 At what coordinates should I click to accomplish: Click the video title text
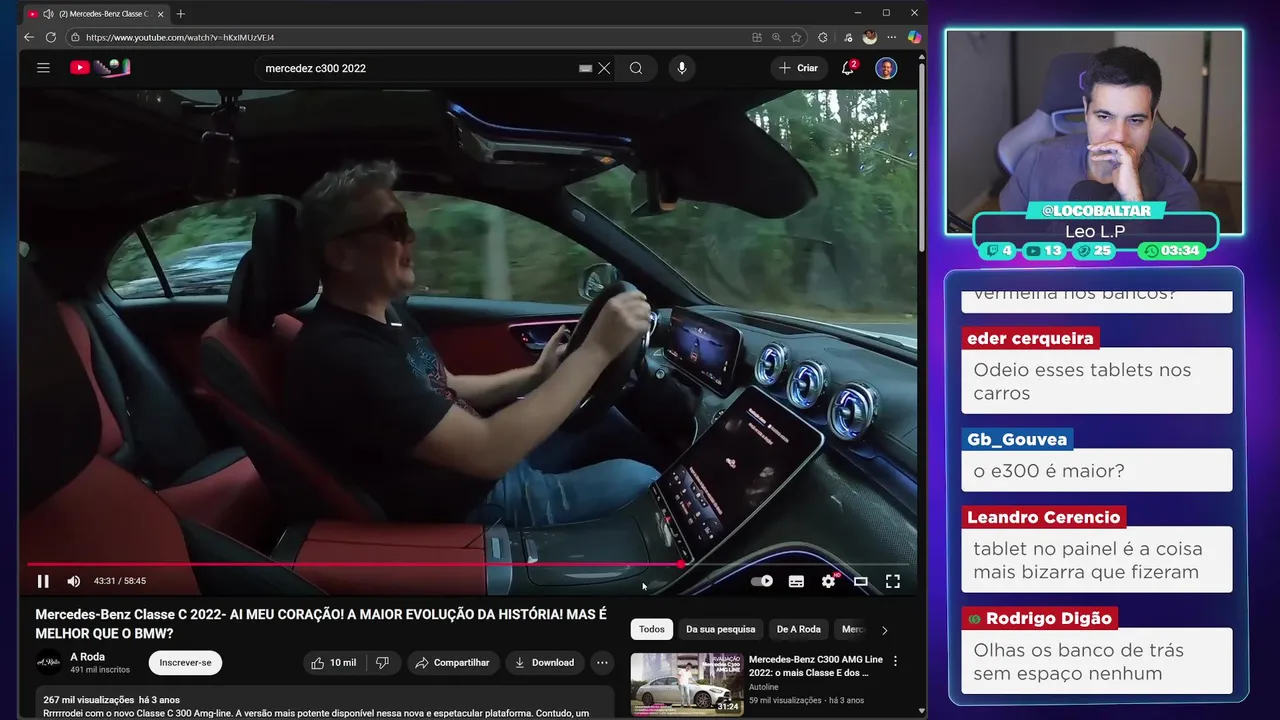point(321,623)
